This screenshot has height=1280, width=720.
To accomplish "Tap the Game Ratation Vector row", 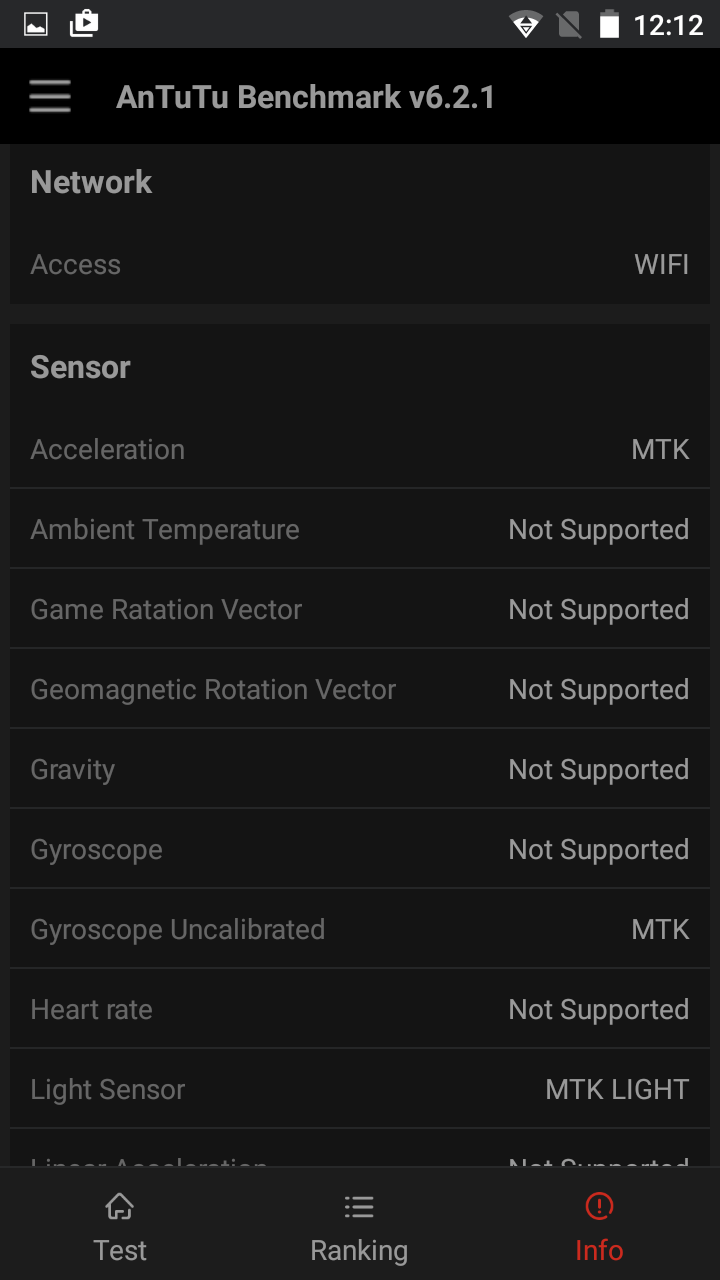I will pyautogui.click(x=360, y=610).
